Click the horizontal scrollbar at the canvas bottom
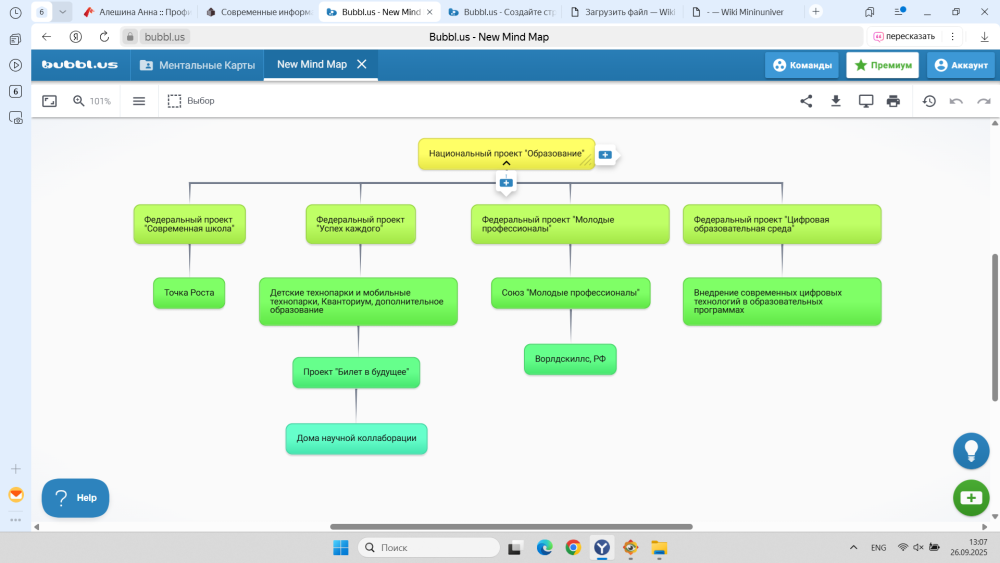Image resolution: width=1000 pixels, height=563 pixels. 510,526
